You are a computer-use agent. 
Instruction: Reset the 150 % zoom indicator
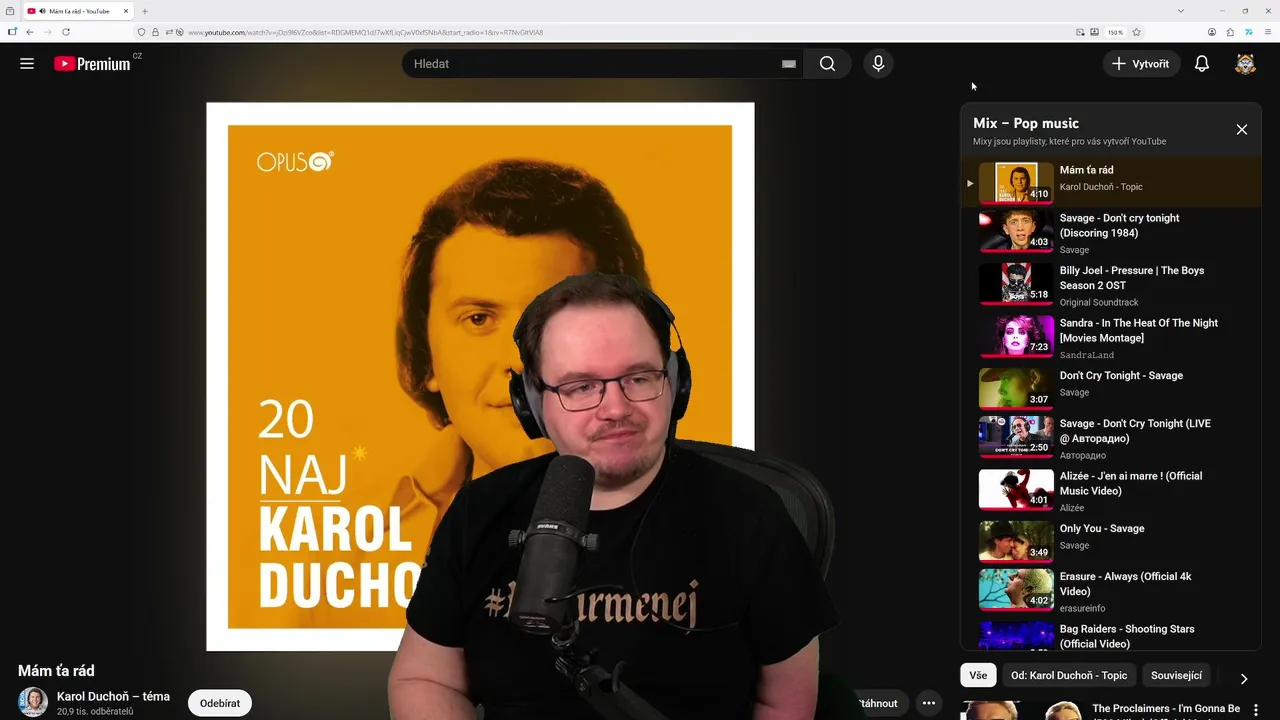(1115, 32)
